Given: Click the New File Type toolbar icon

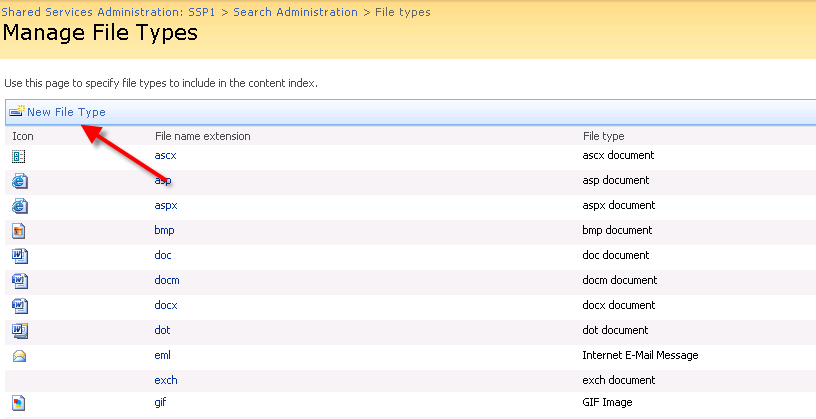Looking at the screenshot, I should [x=17, y=111].
